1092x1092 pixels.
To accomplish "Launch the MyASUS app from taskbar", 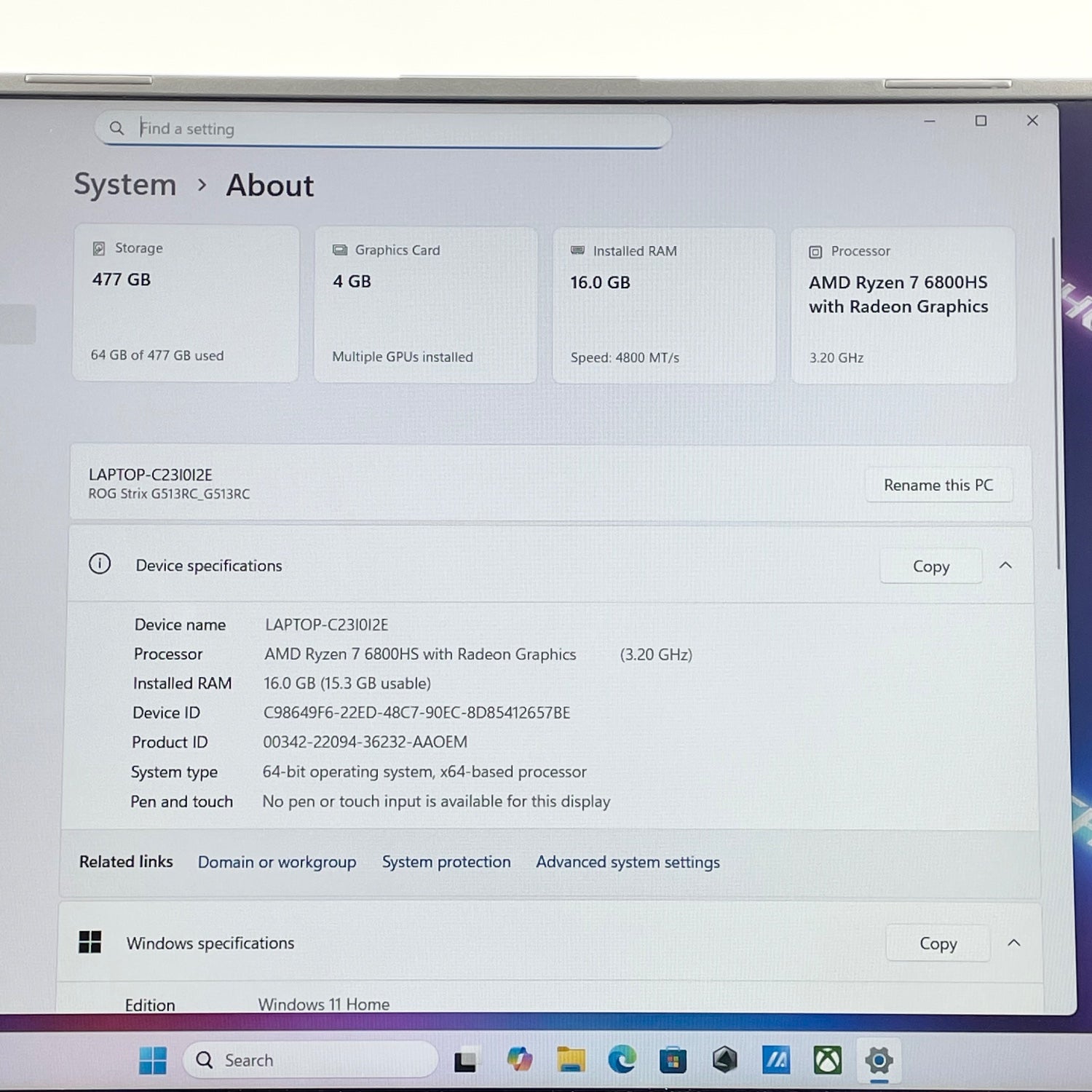I will [x=776, y=1060].
